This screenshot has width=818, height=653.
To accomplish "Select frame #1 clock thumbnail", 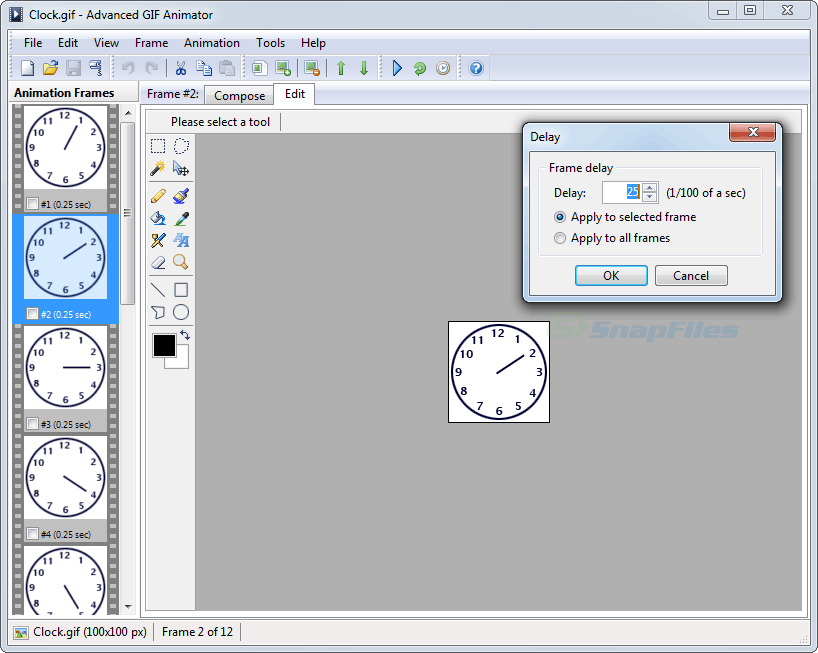I will coord(65,147).
